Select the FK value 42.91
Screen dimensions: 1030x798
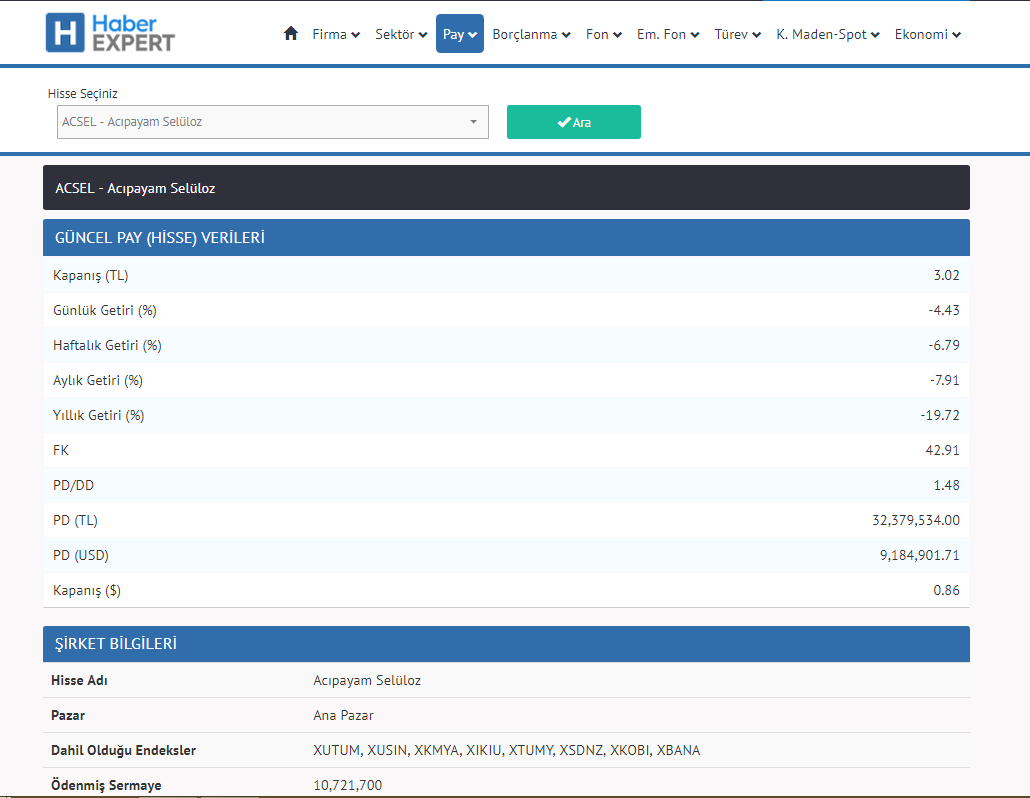942,450
